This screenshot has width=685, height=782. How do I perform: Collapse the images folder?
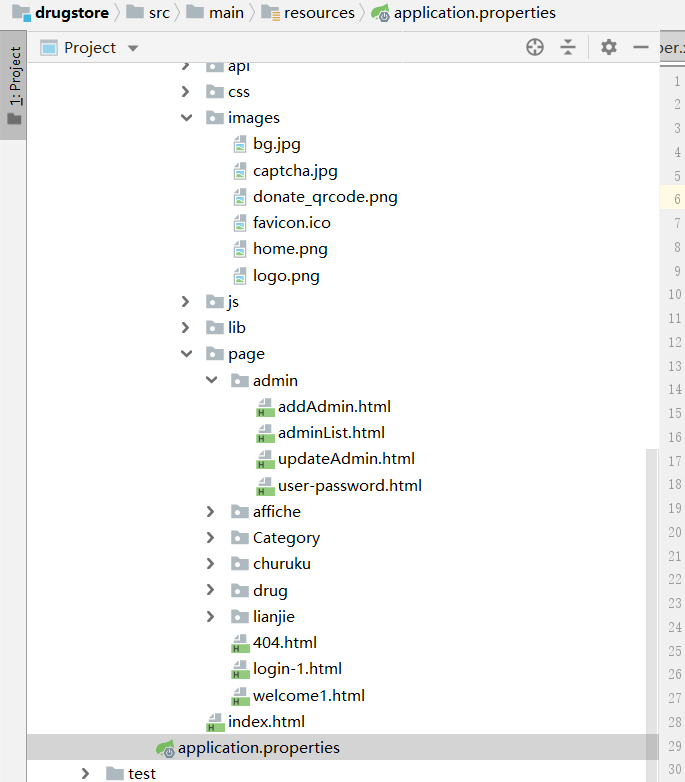186,118
